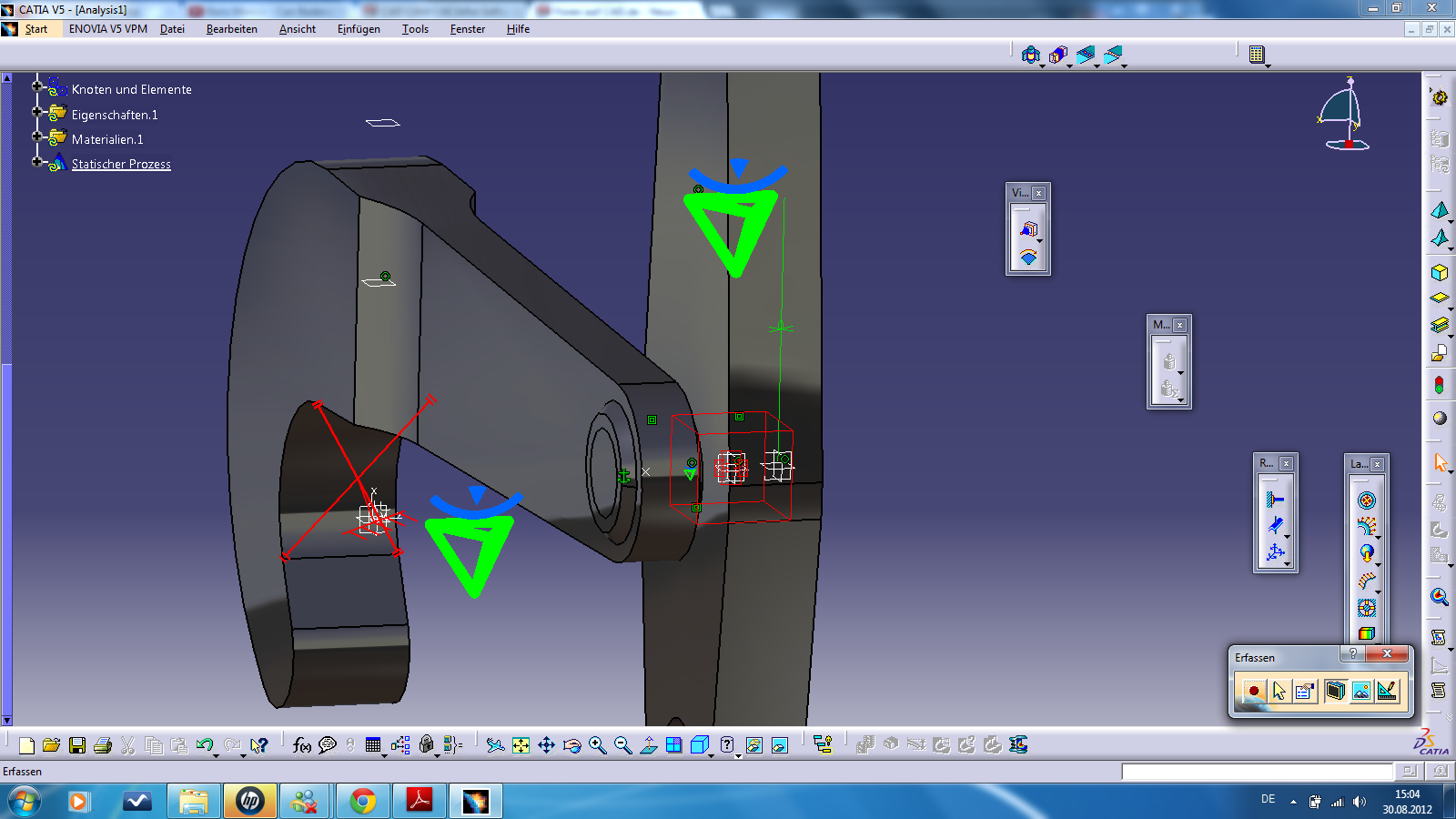The width and height of the screenshot is (1456, 819).
Task: Expand the Eigenschaften.1 tree node
Action: (x=37, y=112)
